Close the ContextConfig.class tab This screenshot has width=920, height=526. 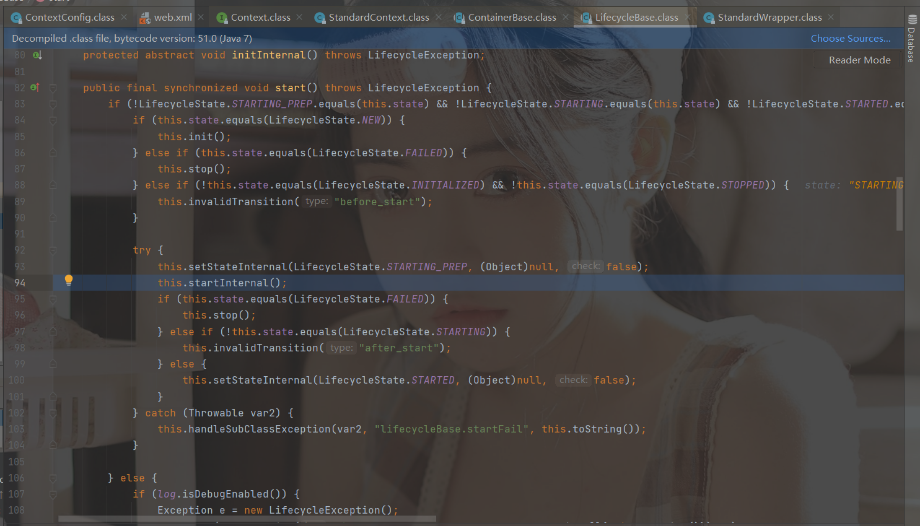click(x=124, y=18)
